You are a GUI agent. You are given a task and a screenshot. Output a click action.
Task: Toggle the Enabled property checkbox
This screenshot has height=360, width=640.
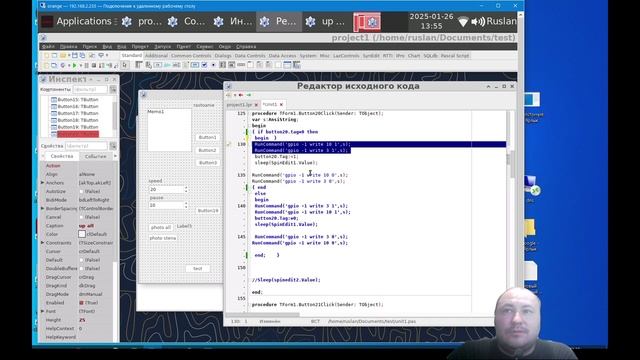tap(81, 303)
